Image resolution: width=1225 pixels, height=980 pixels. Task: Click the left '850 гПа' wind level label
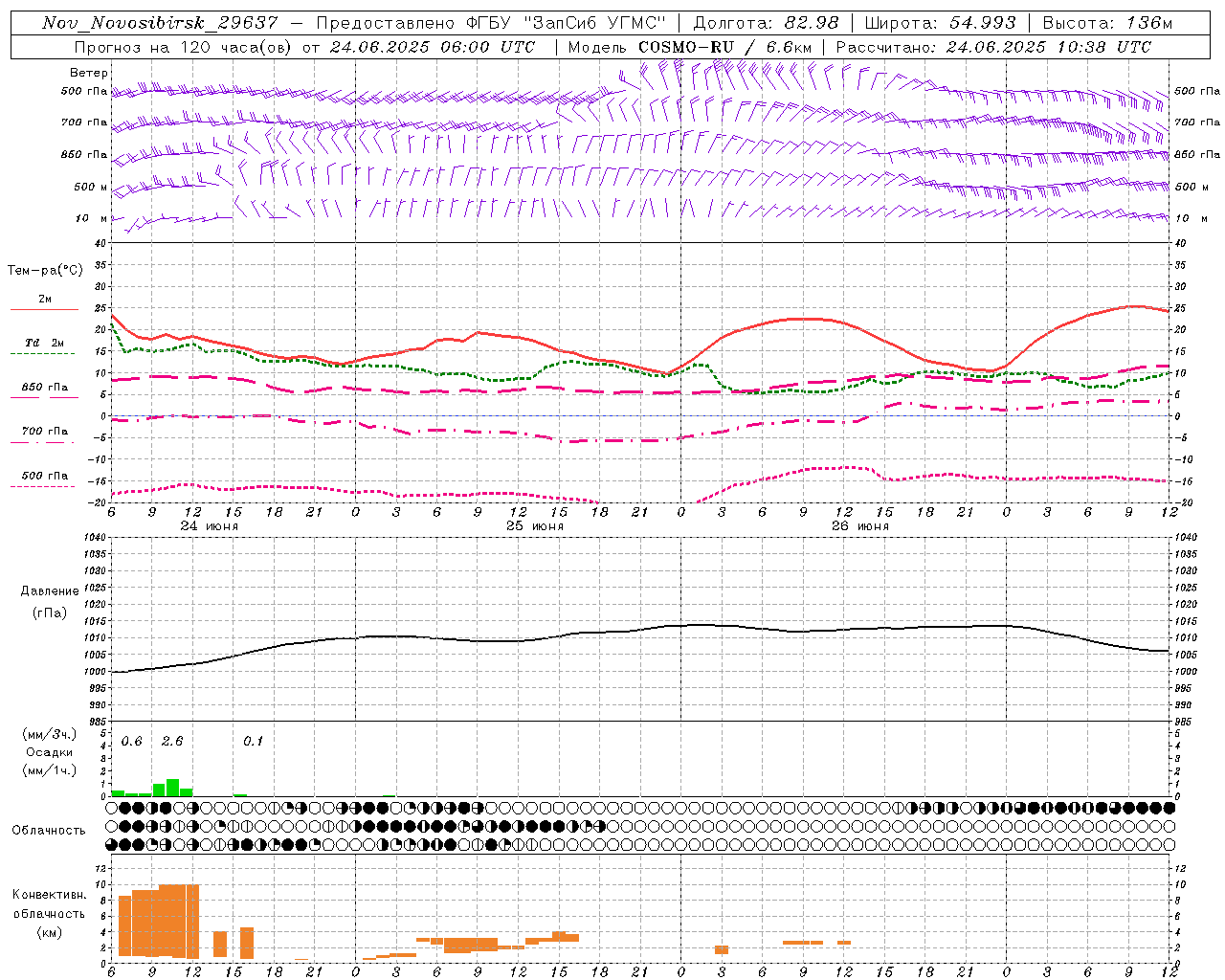click(x=84, y=154)
